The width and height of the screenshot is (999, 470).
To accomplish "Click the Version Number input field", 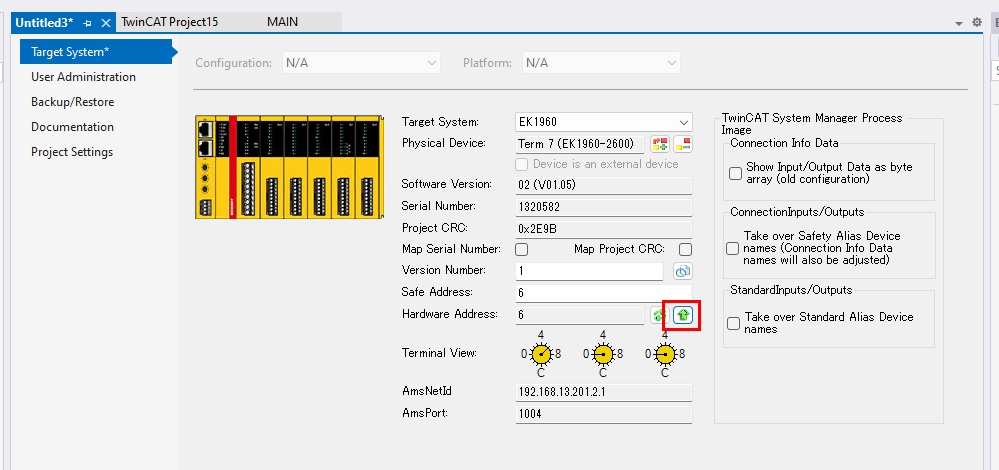I will coord(589,271).
